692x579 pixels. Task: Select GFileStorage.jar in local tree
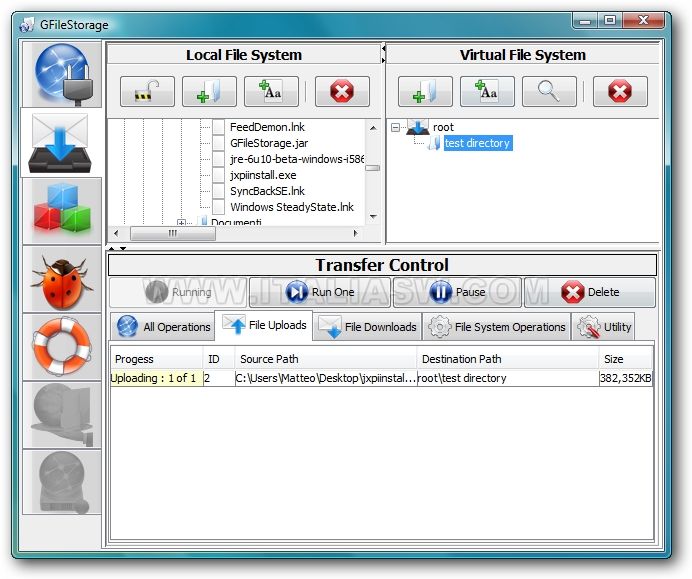tap(269, 143)
